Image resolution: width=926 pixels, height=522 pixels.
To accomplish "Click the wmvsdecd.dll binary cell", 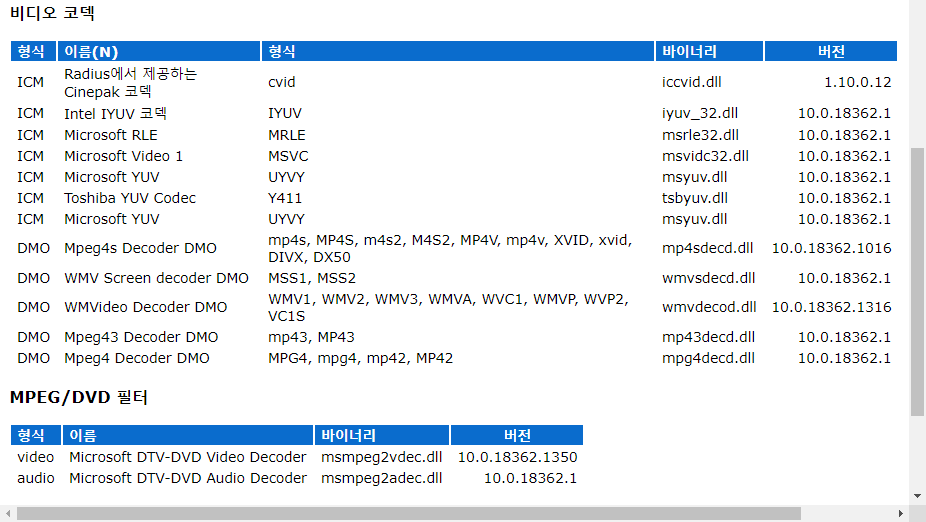I will pos(709,278).
